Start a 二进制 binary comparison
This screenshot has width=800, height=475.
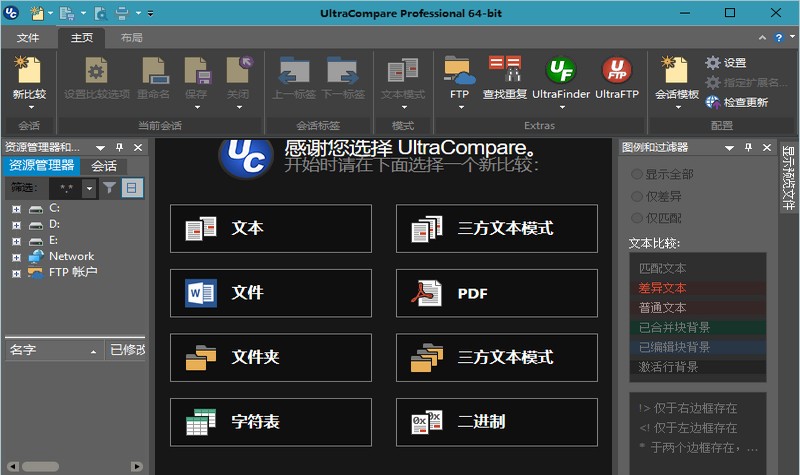pyautogui.click(x=497, y=422)
